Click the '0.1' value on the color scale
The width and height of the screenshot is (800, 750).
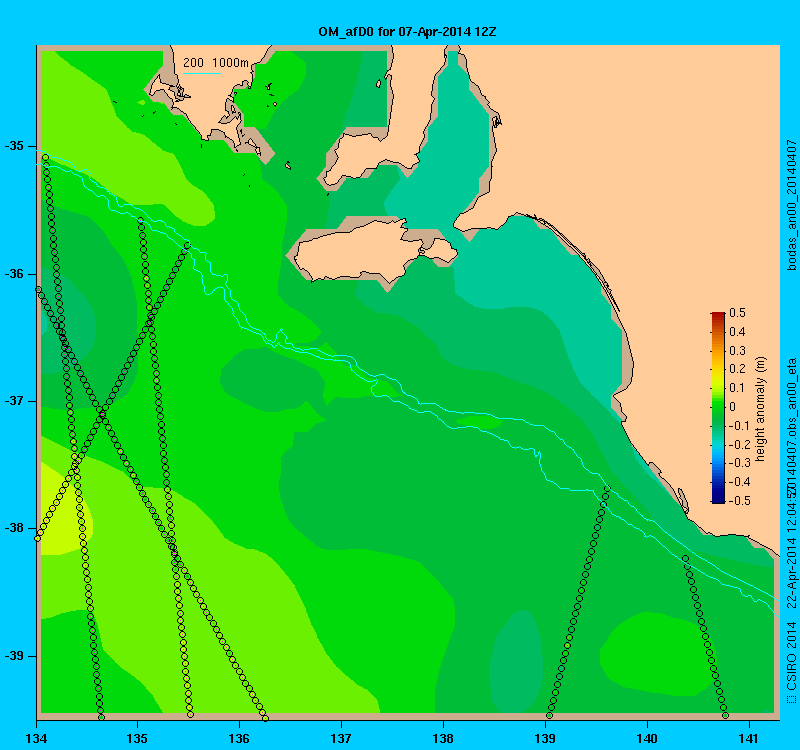[x=738, y=388]
